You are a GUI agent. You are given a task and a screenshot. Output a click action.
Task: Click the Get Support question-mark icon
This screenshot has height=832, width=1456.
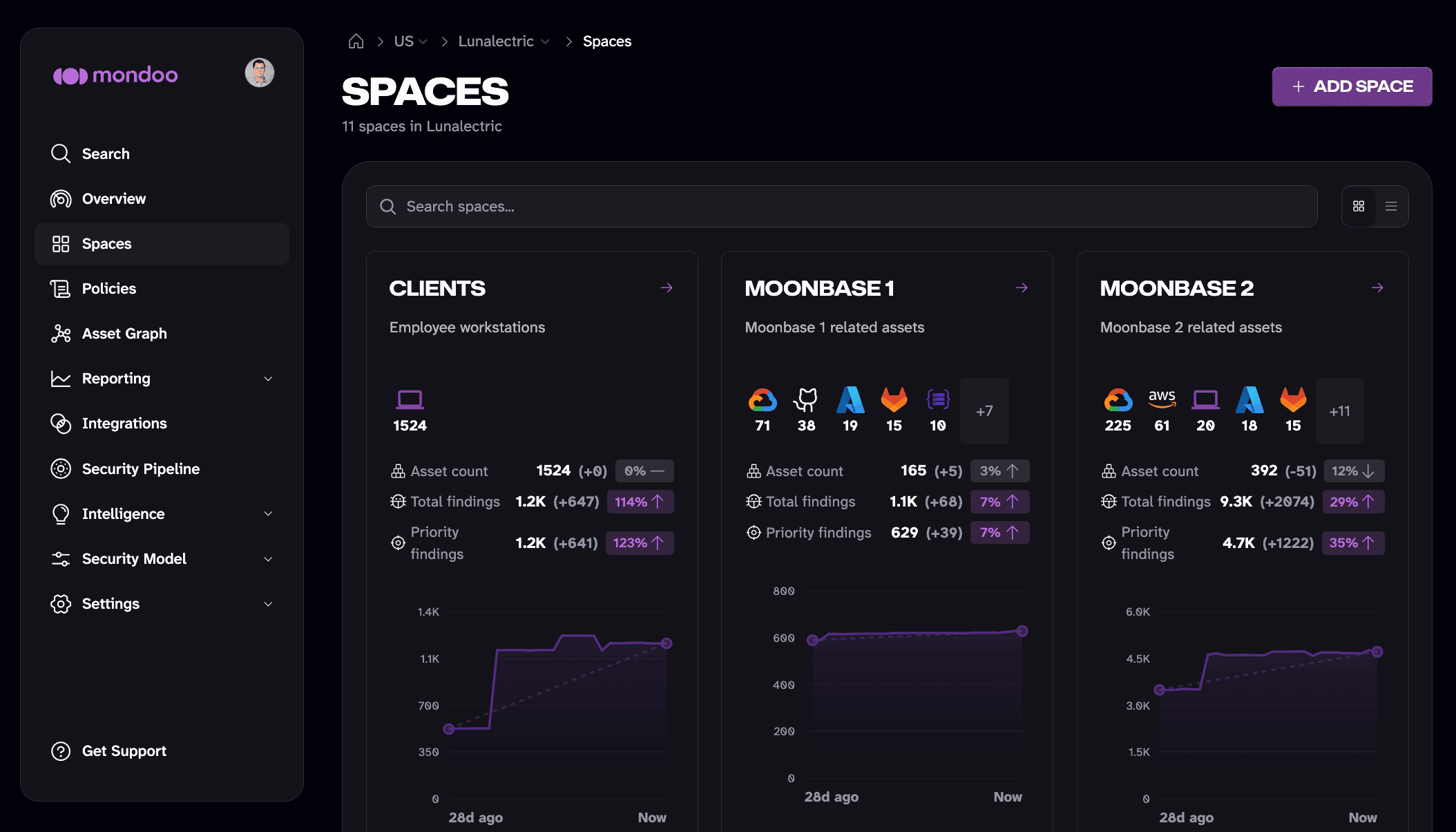click(x=61, y=751)
